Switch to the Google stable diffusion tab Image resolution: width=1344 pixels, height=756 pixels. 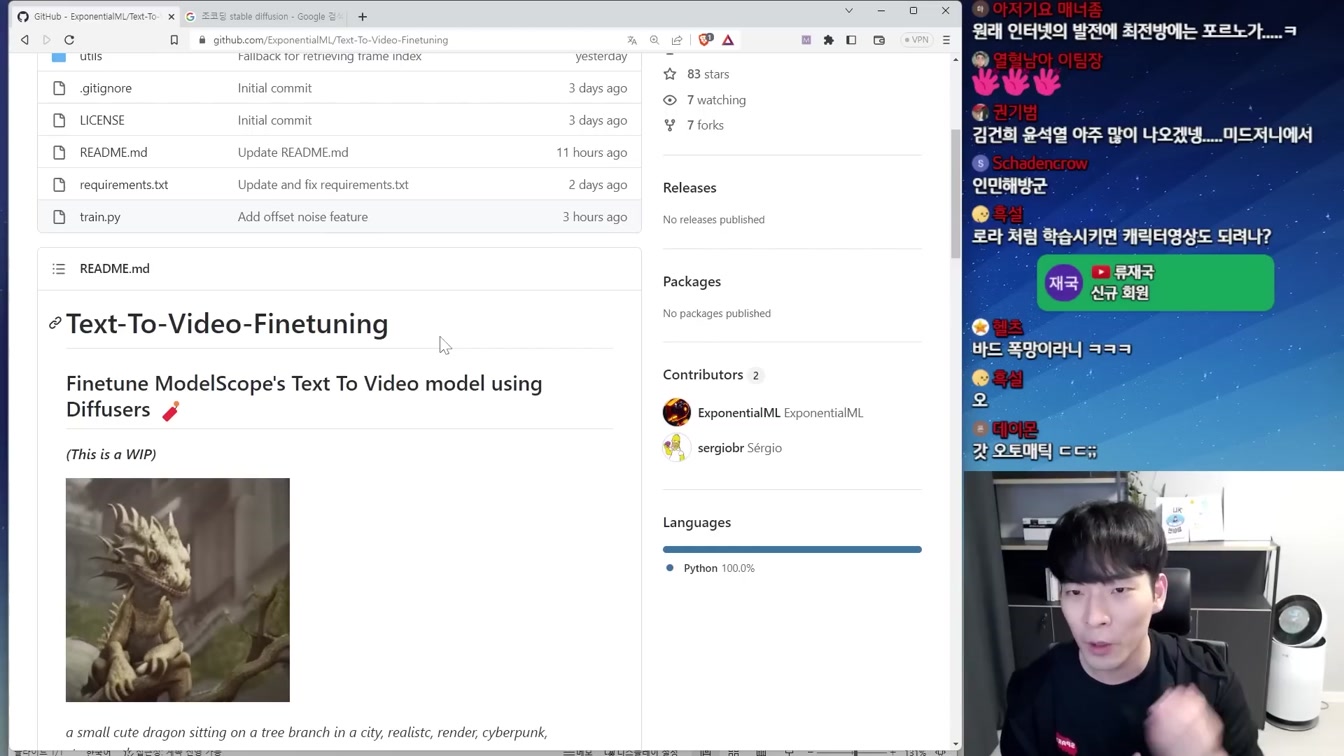266,16
